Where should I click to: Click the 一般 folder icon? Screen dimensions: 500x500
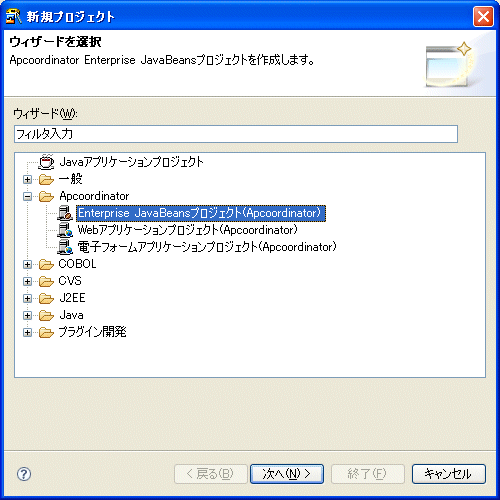[x=46, y=179]
